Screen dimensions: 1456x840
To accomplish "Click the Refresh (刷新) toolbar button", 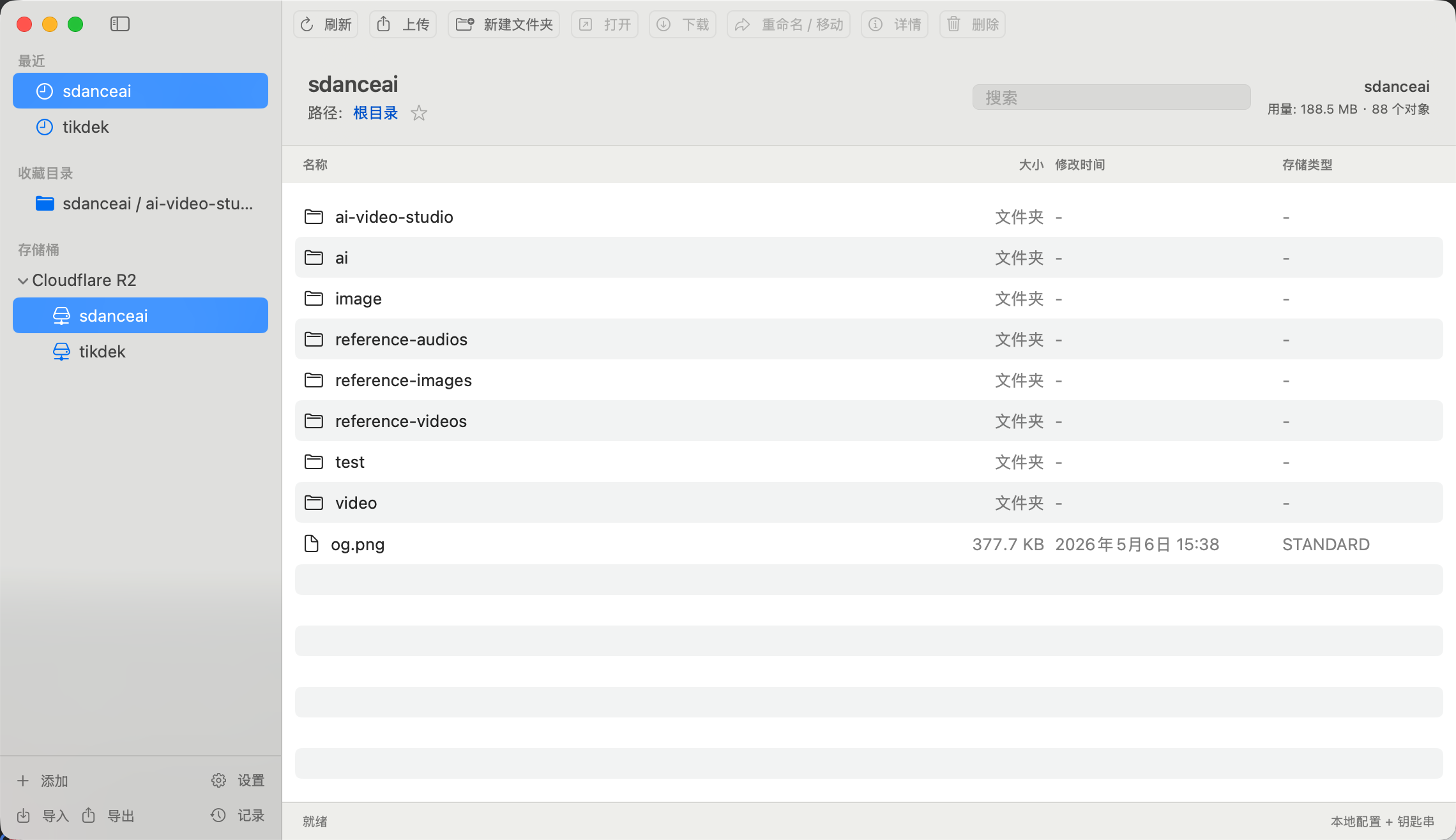I will (326, 24).
